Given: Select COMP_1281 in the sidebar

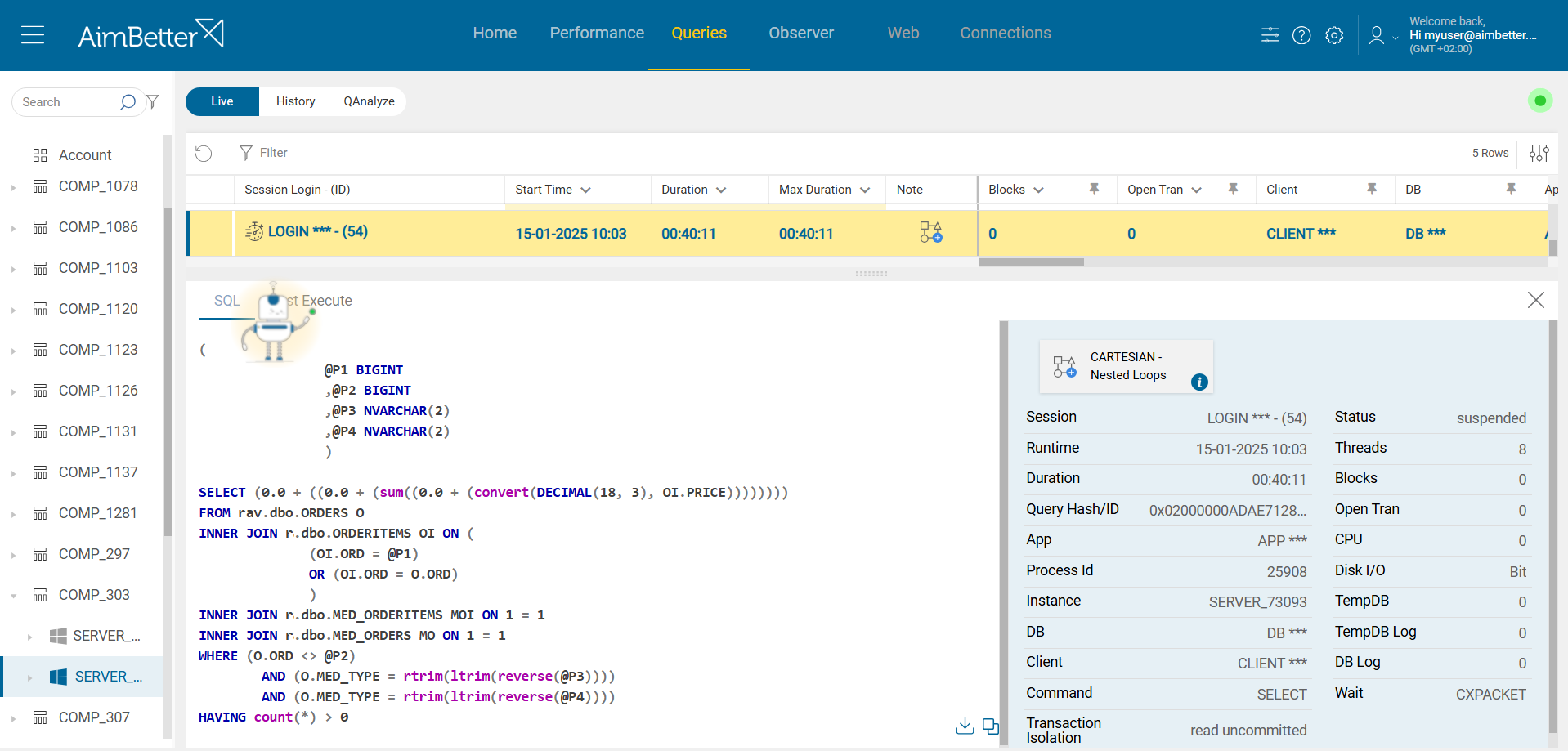Looking at the screenshot, I should 98,513.
